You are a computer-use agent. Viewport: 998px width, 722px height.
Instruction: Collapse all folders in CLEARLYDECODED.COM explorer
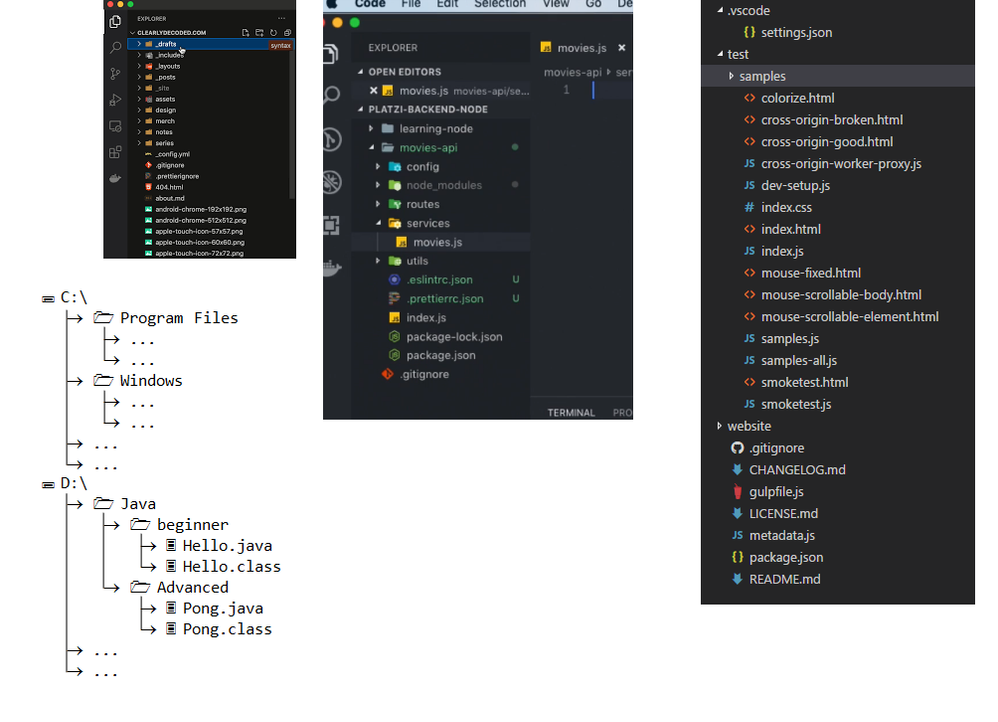tap(287, 33)
